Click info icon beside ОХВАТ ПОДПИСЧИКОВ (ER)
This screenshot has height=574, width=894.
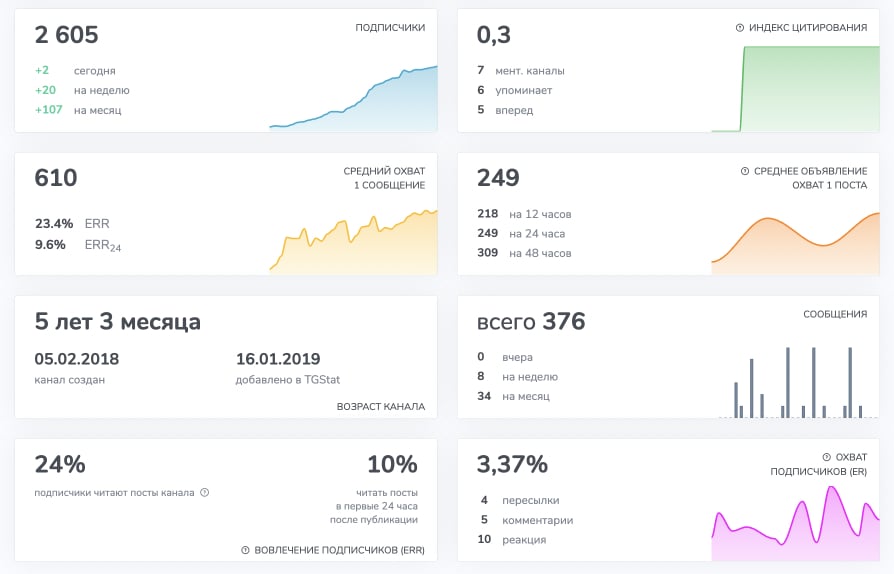(x=826, y=457)
